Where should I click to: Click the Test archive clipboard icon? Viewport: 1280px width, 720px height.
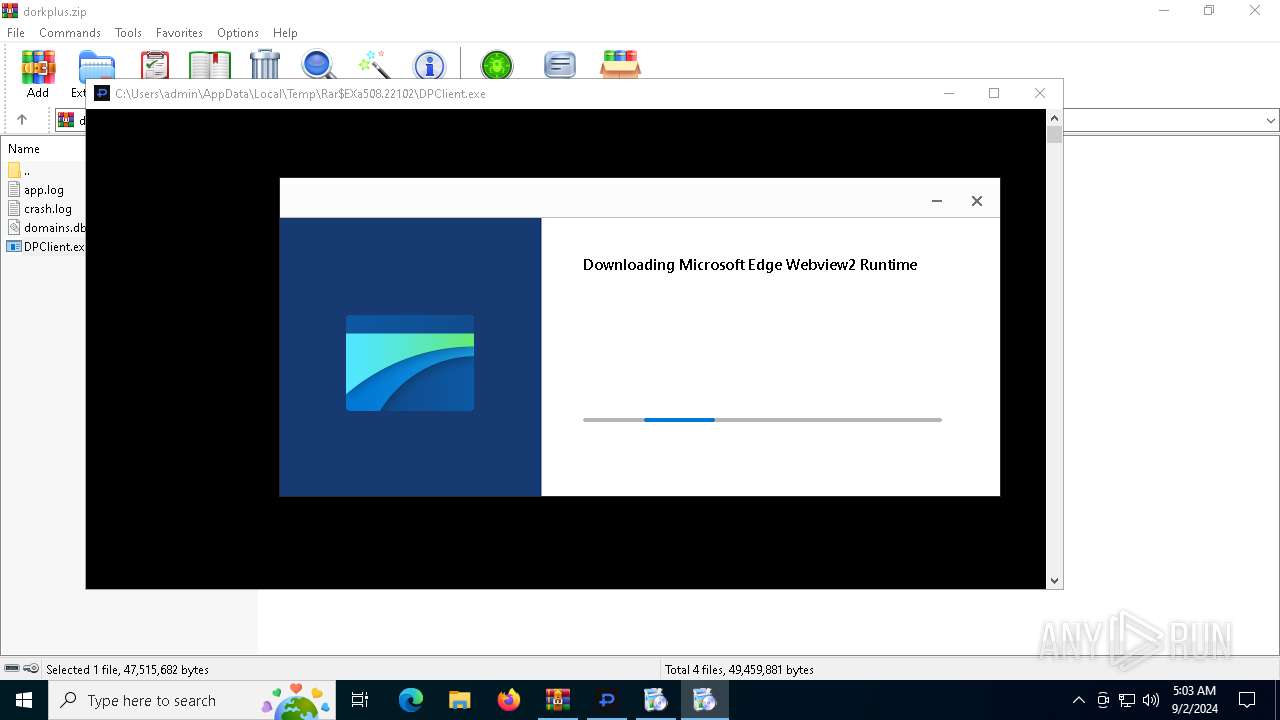155,65
